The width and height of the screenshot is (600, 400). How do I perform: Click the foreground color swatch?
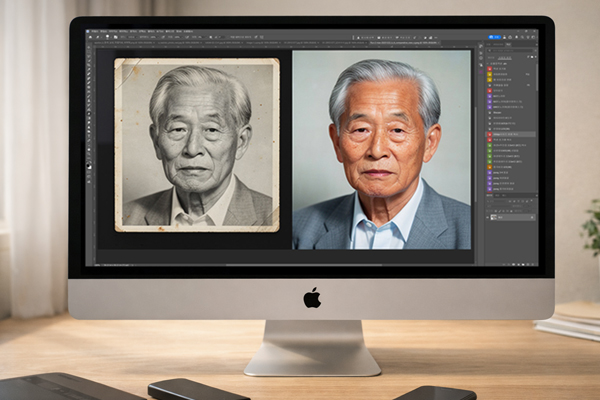pyautogui.click(x=87, y=163)
